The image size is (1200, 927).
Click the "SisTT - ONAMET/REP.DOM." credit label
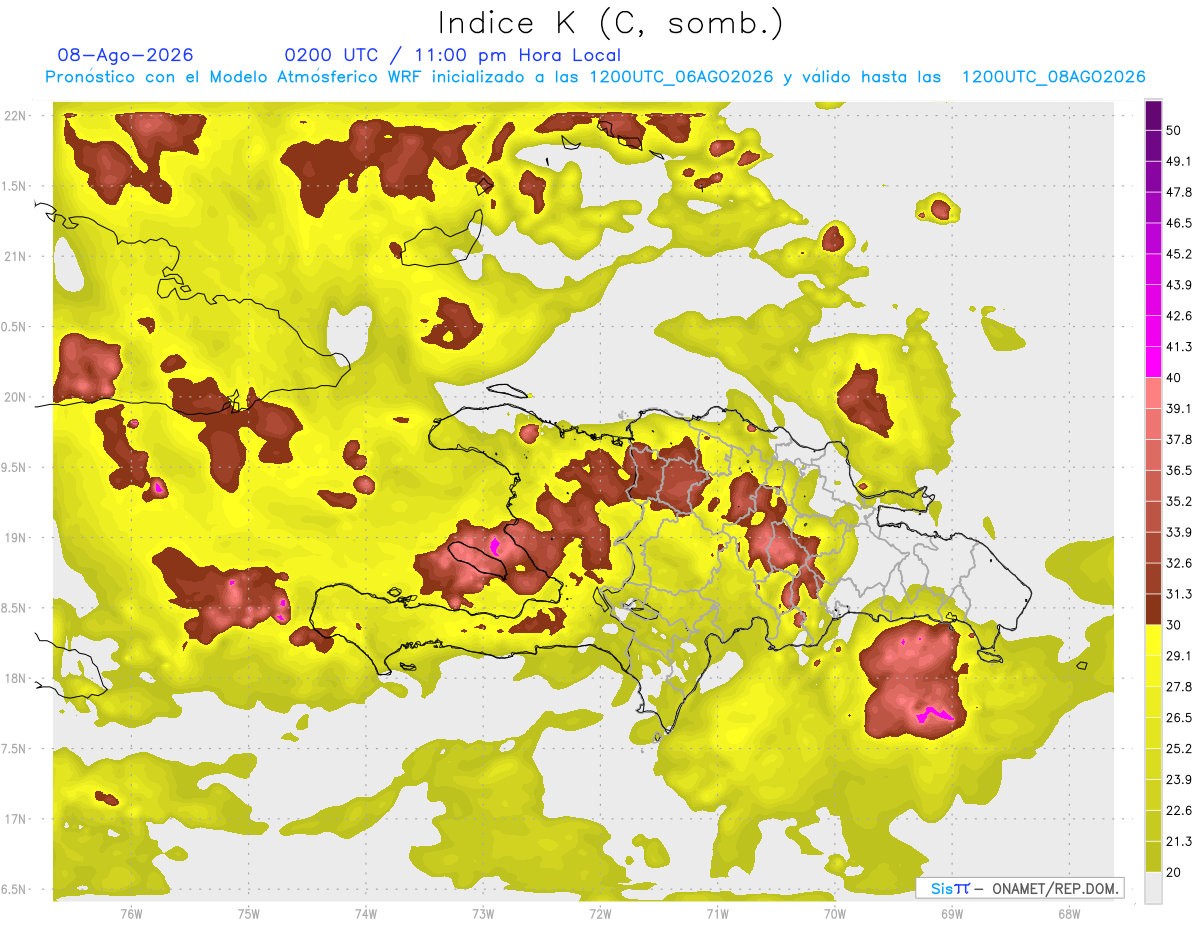click(x=1020, y=888)
